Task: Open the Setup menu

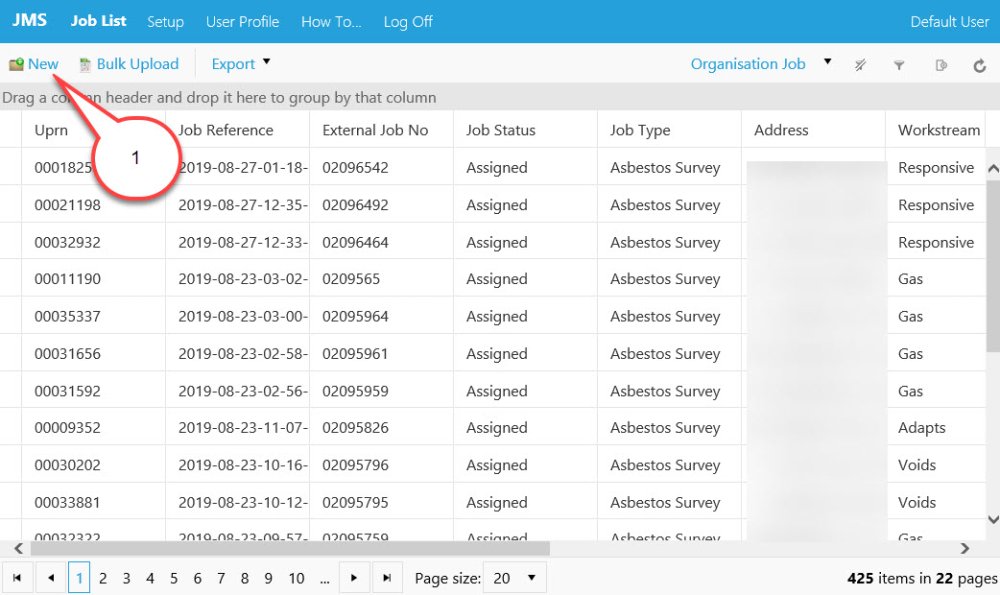Action: [x=165, y=22]
